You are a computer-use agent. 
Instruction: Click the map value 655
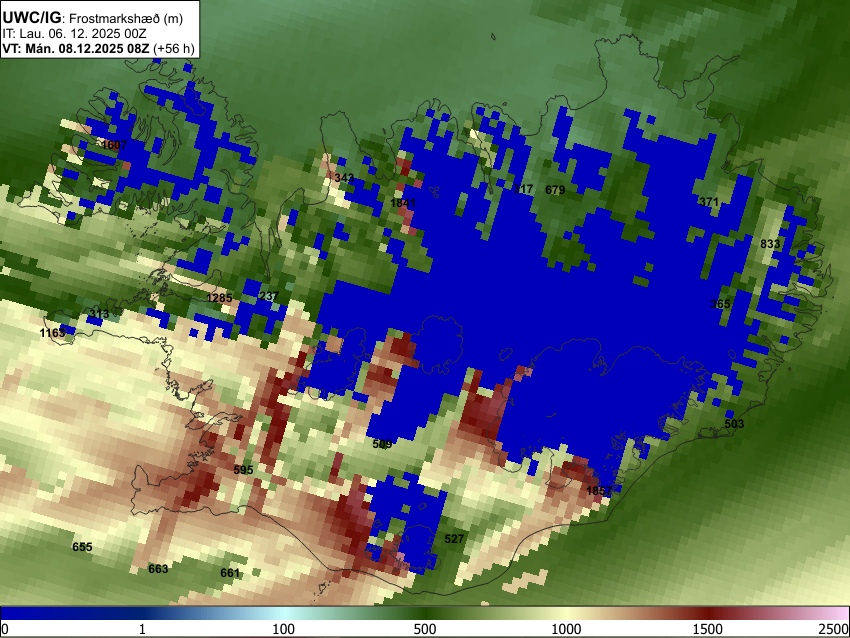point(82,547)
